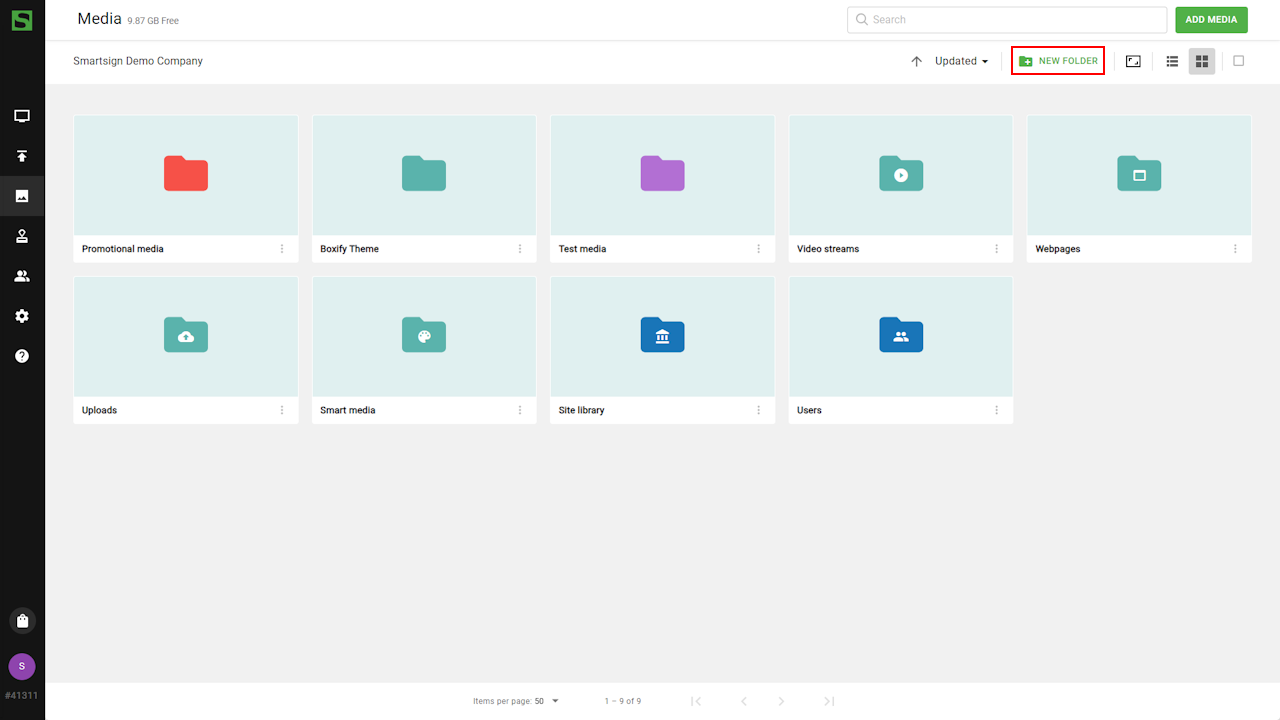
Task: Open the Site library folder thumbnail
Action: 662,336
